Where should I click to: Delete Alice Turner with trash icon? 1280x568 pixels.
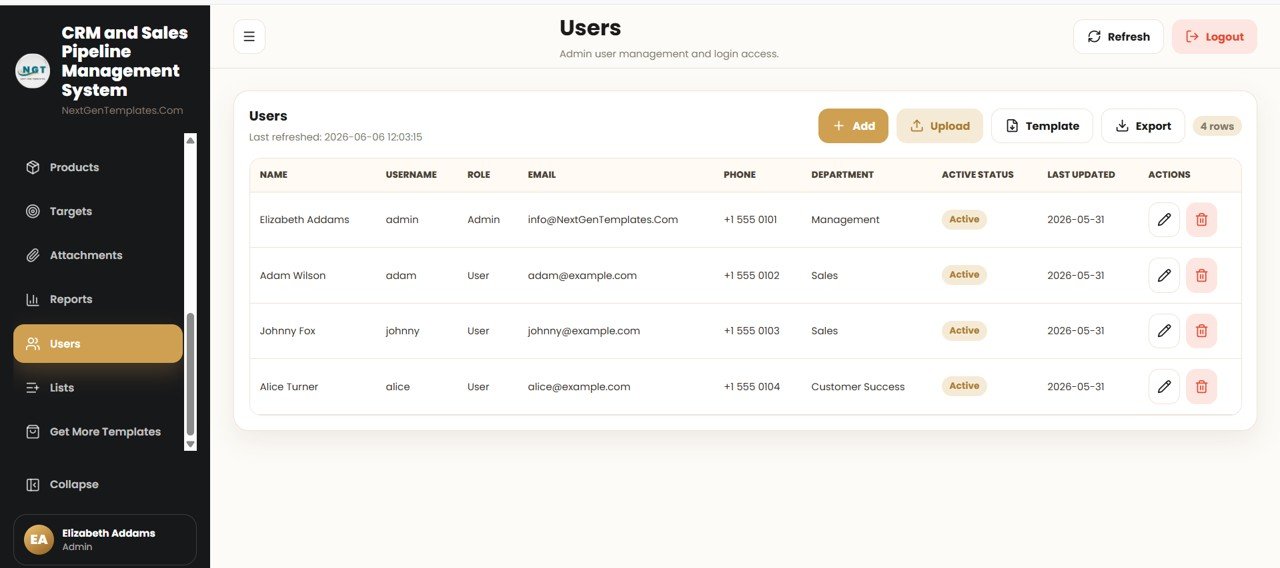click(1201, 386)
